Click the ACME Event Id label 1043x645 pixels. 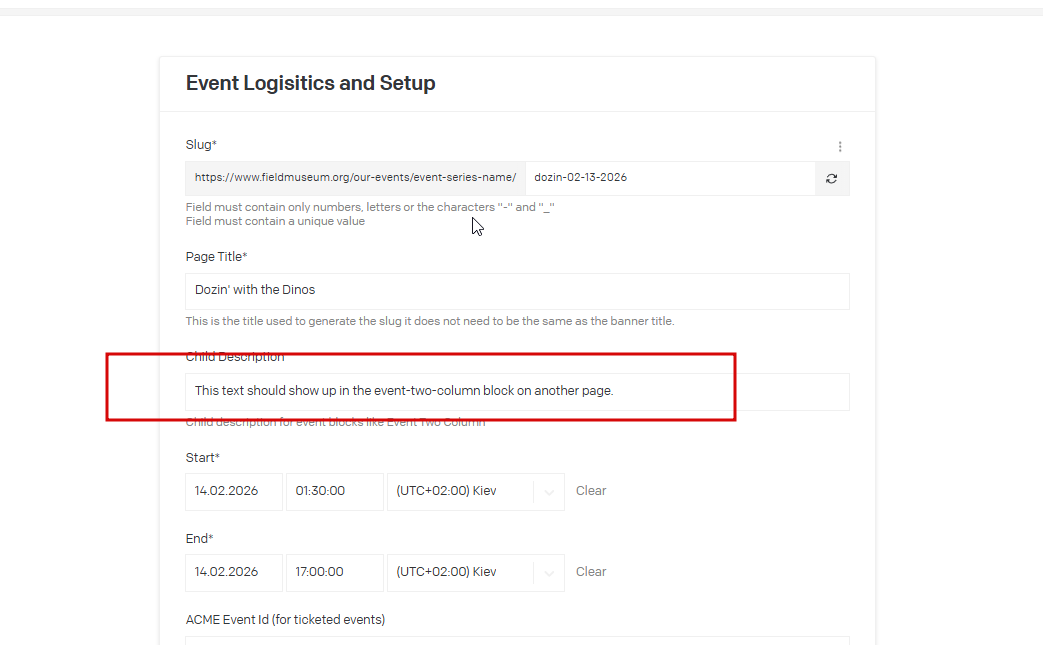[x=285, y=620]
